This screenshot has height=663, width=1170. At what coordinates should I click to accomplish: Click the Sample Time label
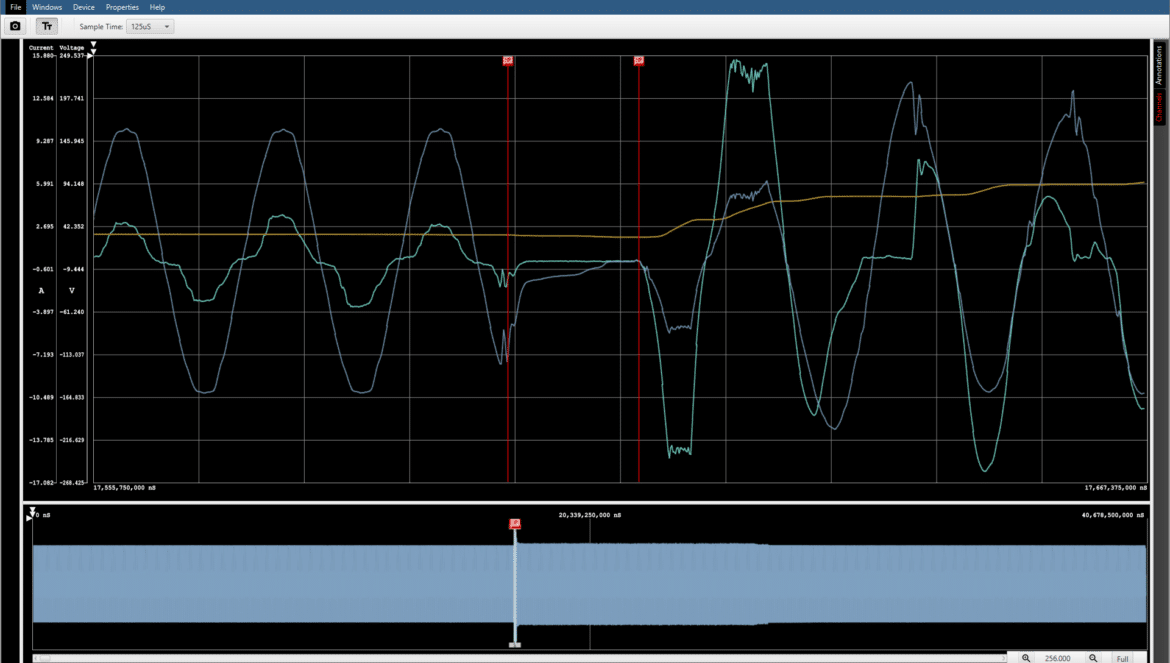101,27
